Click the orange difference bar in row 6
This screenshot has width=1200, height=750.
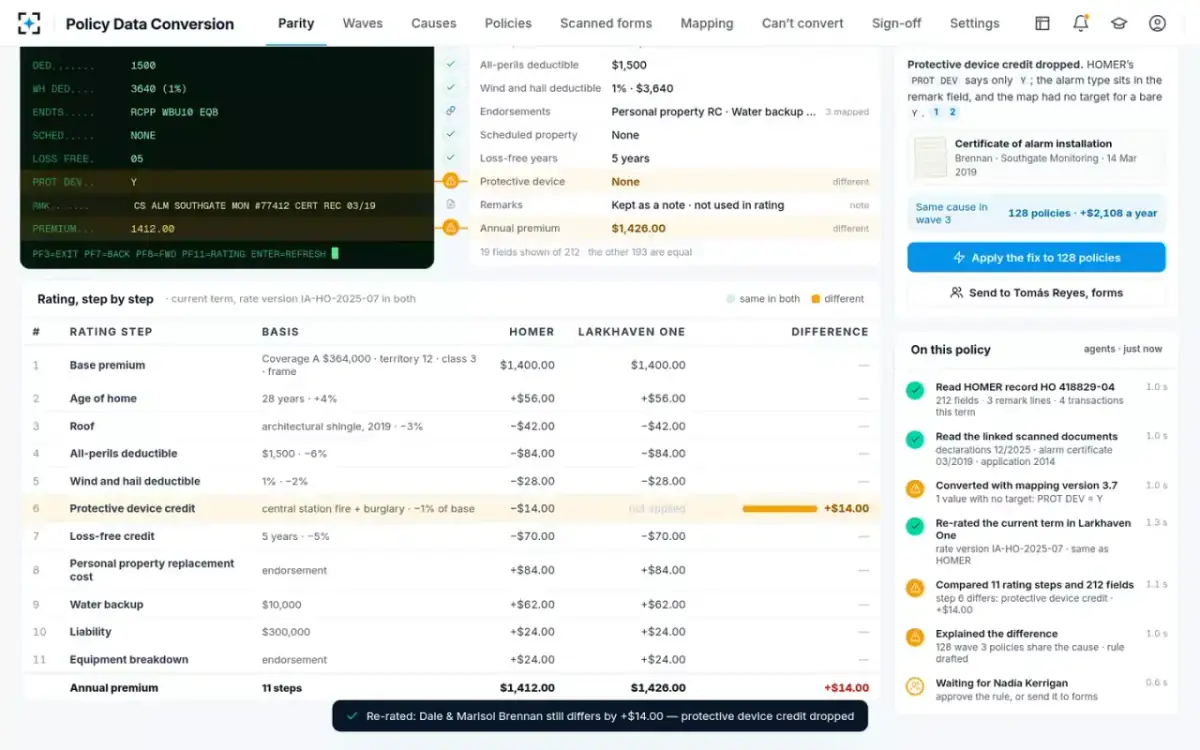[780, 509]
